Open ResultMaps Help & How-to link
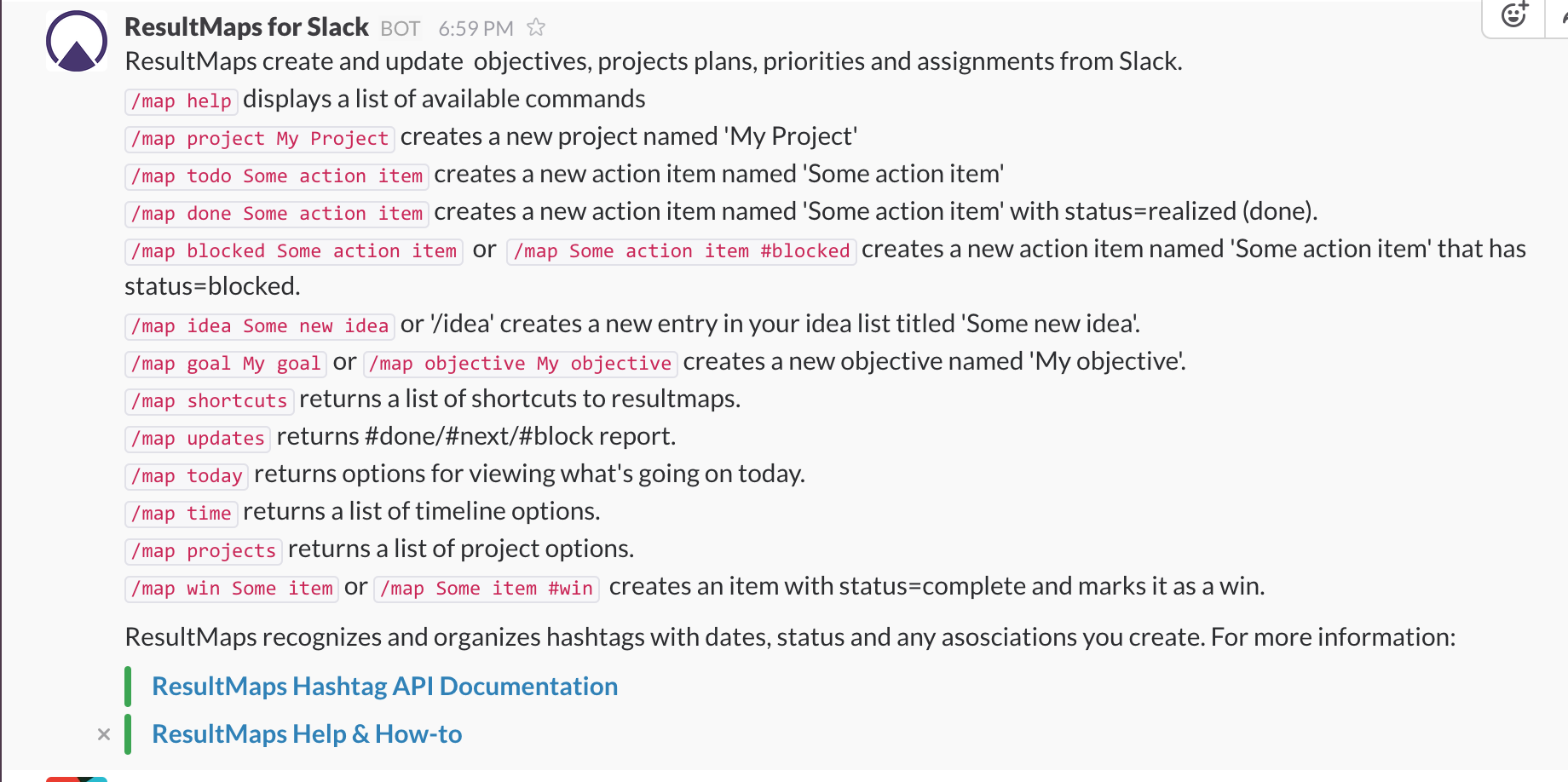The image size is (1568, 782). click(x=307, y=734)
